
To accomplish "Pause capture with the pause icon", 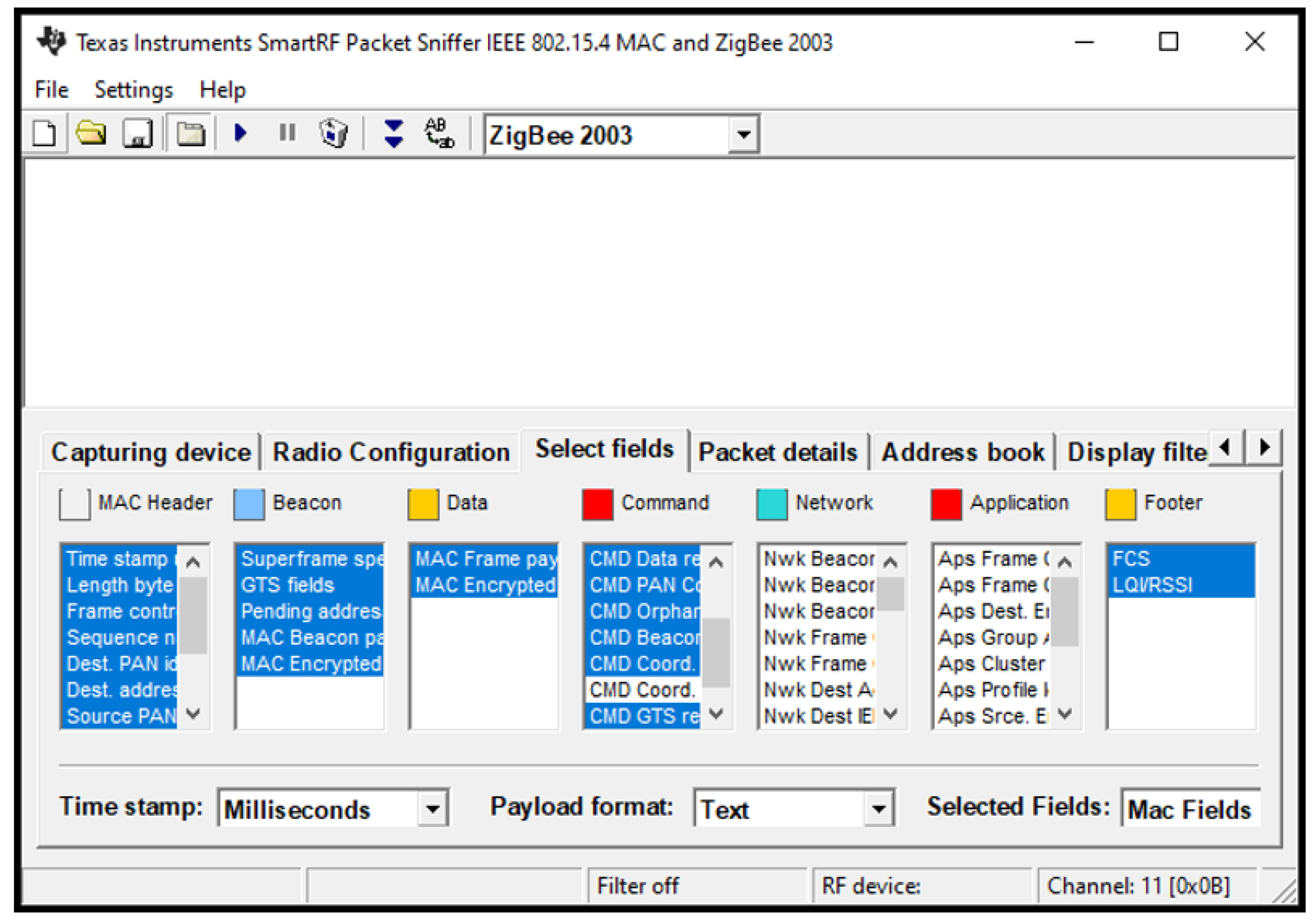I will coord(287,133).
